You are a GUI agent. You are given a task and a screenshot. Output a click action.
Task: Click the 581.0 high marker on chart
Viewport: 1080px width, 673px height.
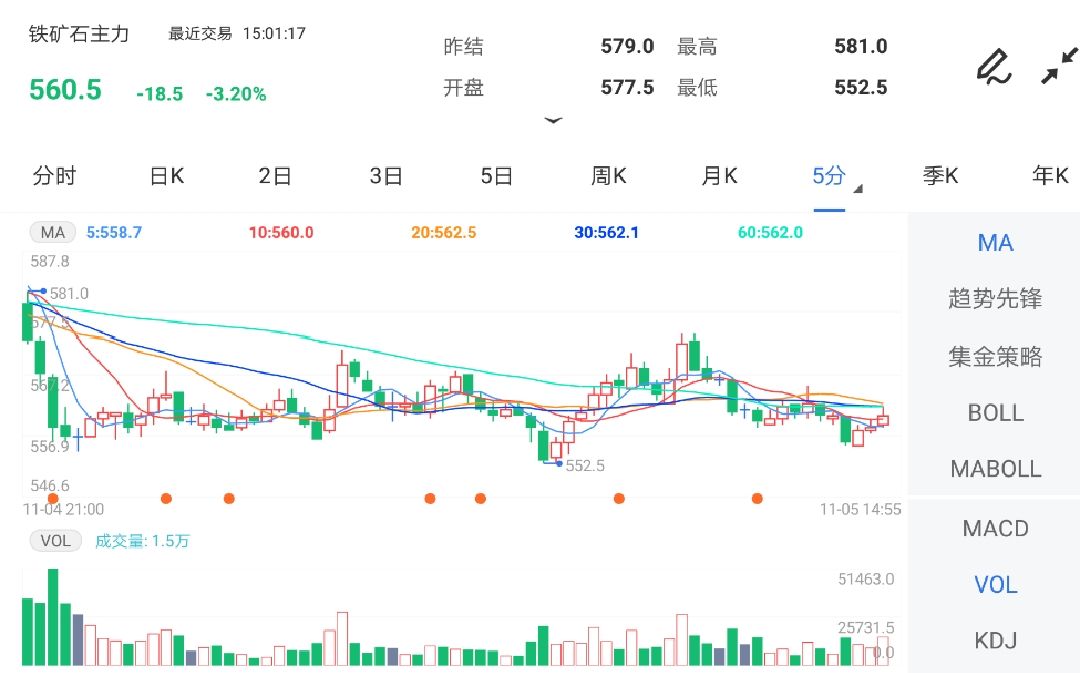pyautogui.click(x=69, y=293)
